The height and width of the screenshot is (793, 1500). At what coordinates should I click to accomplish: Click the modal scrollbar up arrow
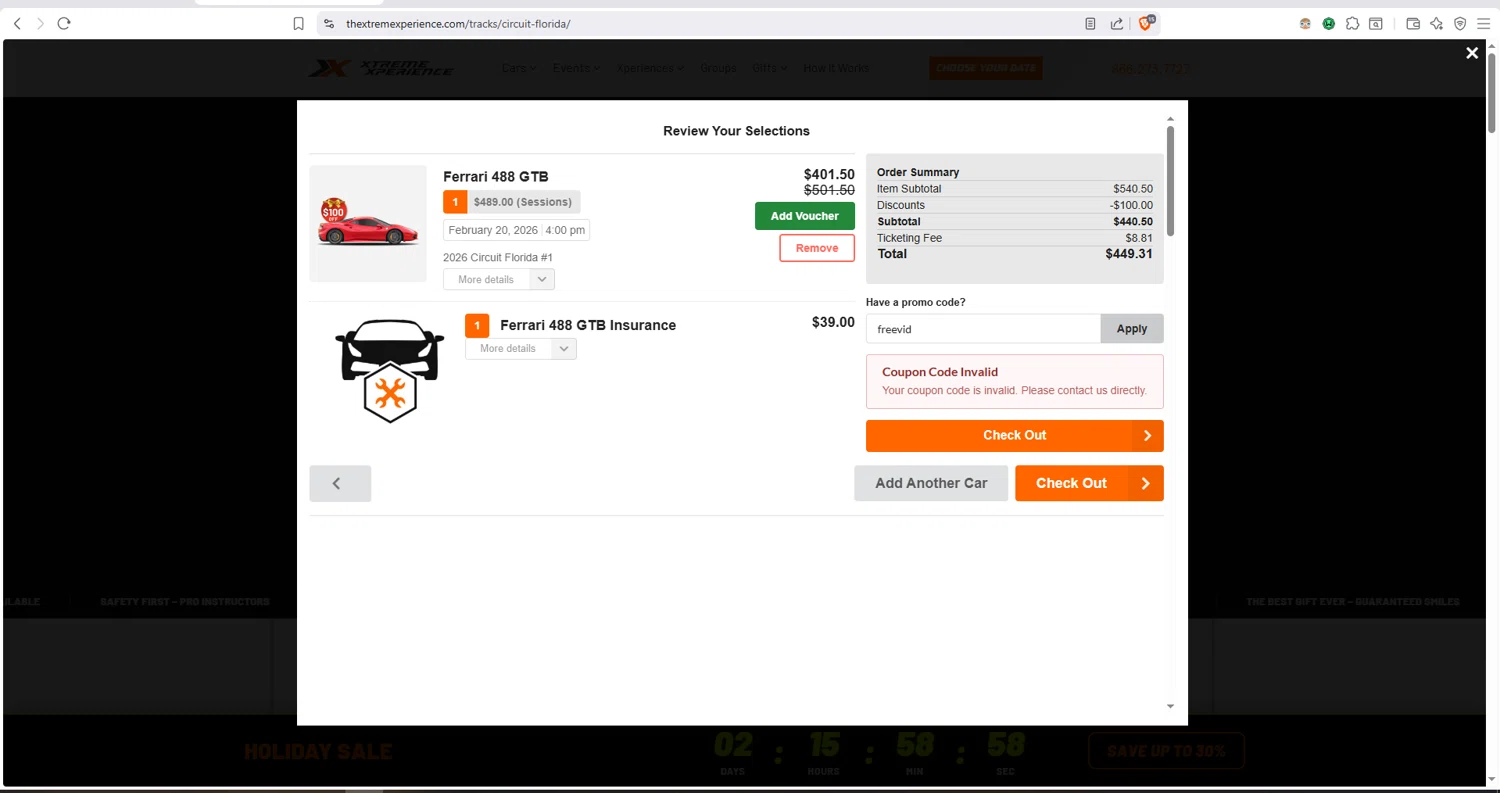pyautogui.click(x=1171, y=119)
